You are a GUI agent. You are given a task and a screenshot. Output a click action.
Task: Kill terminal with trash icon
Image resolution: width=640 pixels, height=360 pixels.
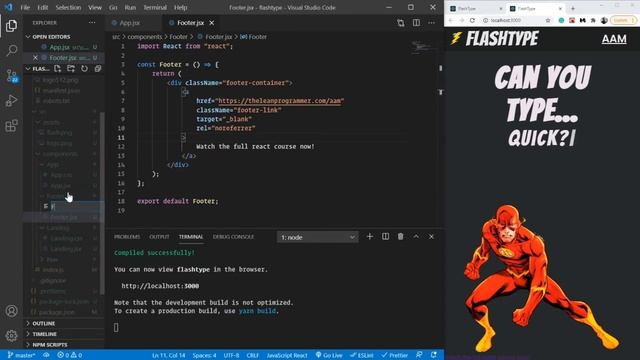[400, 237]
